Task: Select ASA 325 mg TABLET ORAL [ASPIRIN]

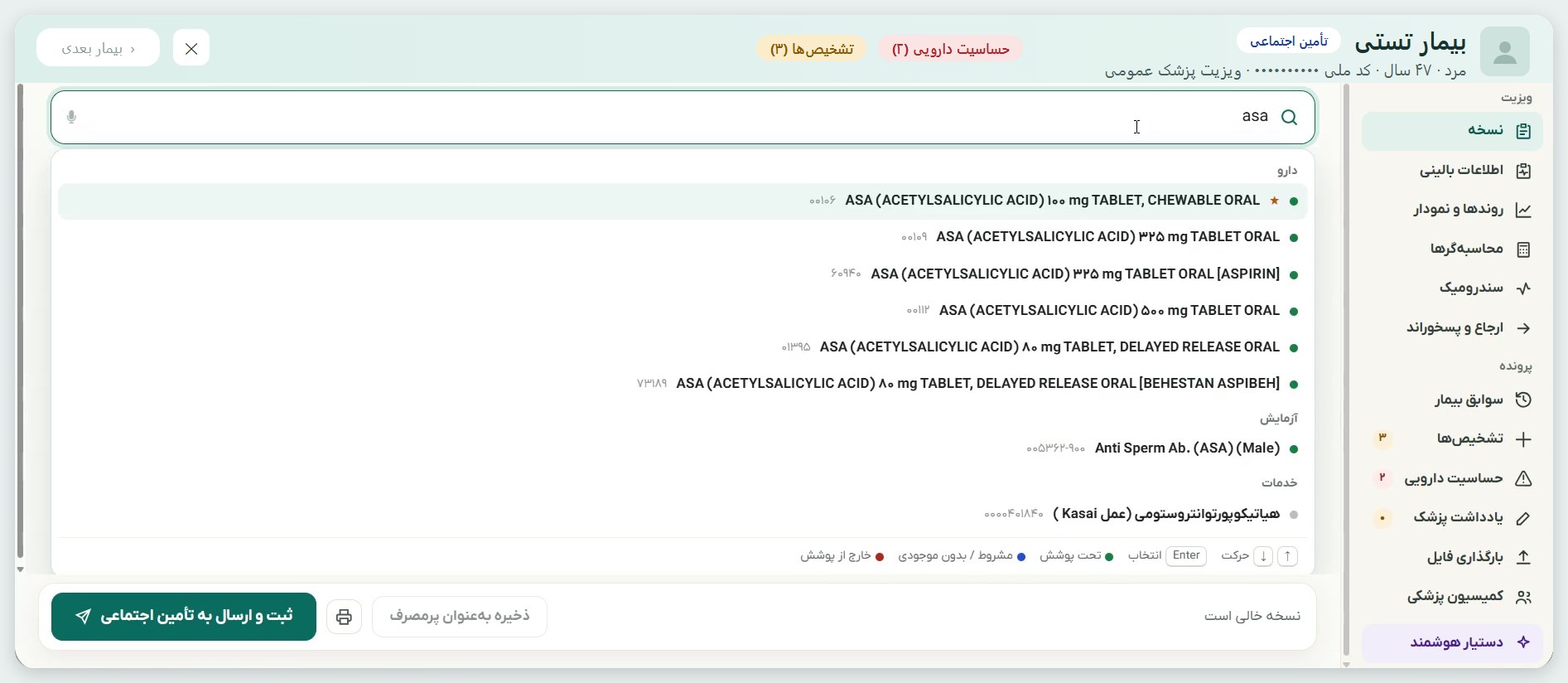Action: (683, 274)
